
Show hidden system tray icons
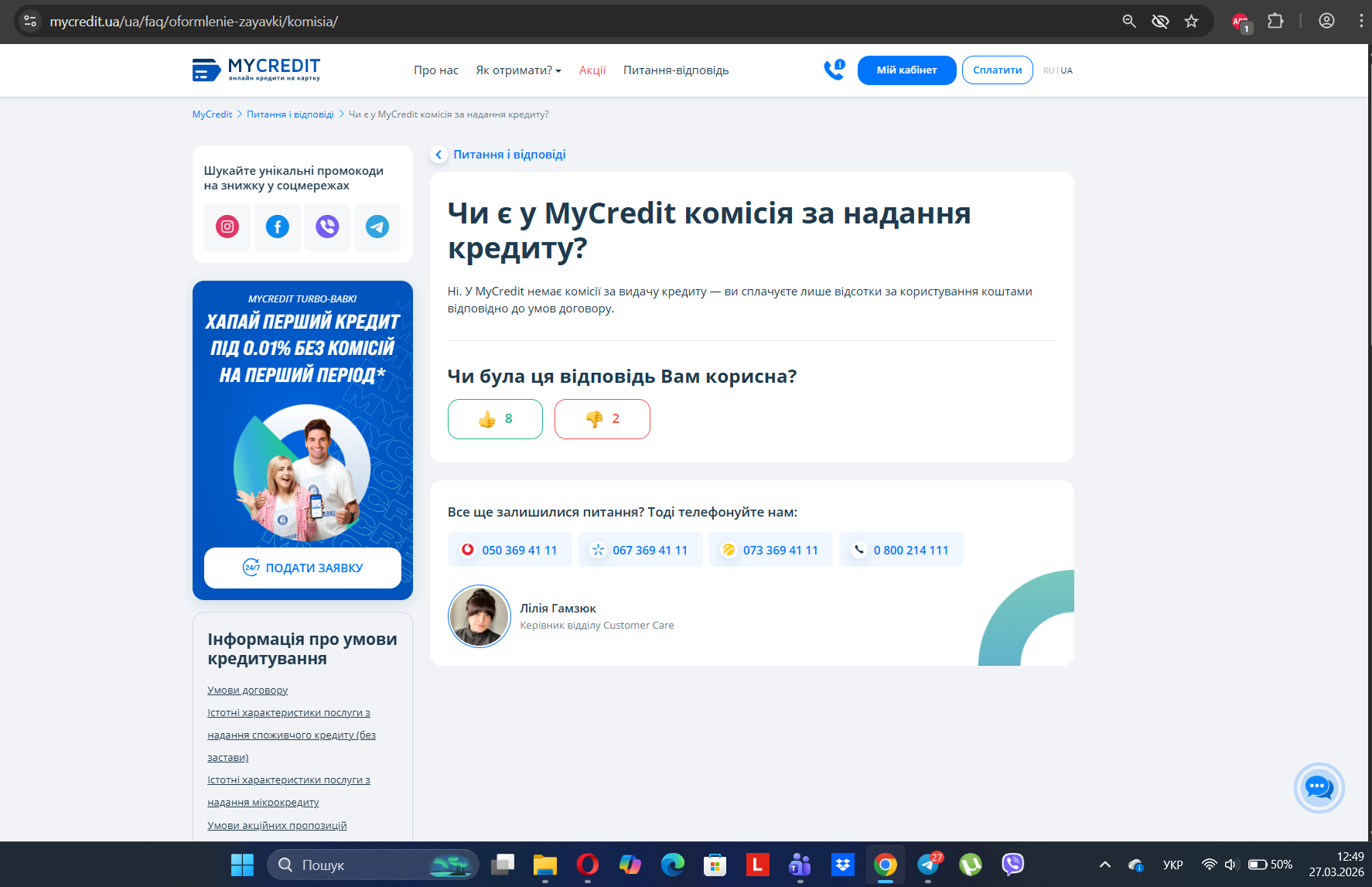pos(1105,865)
